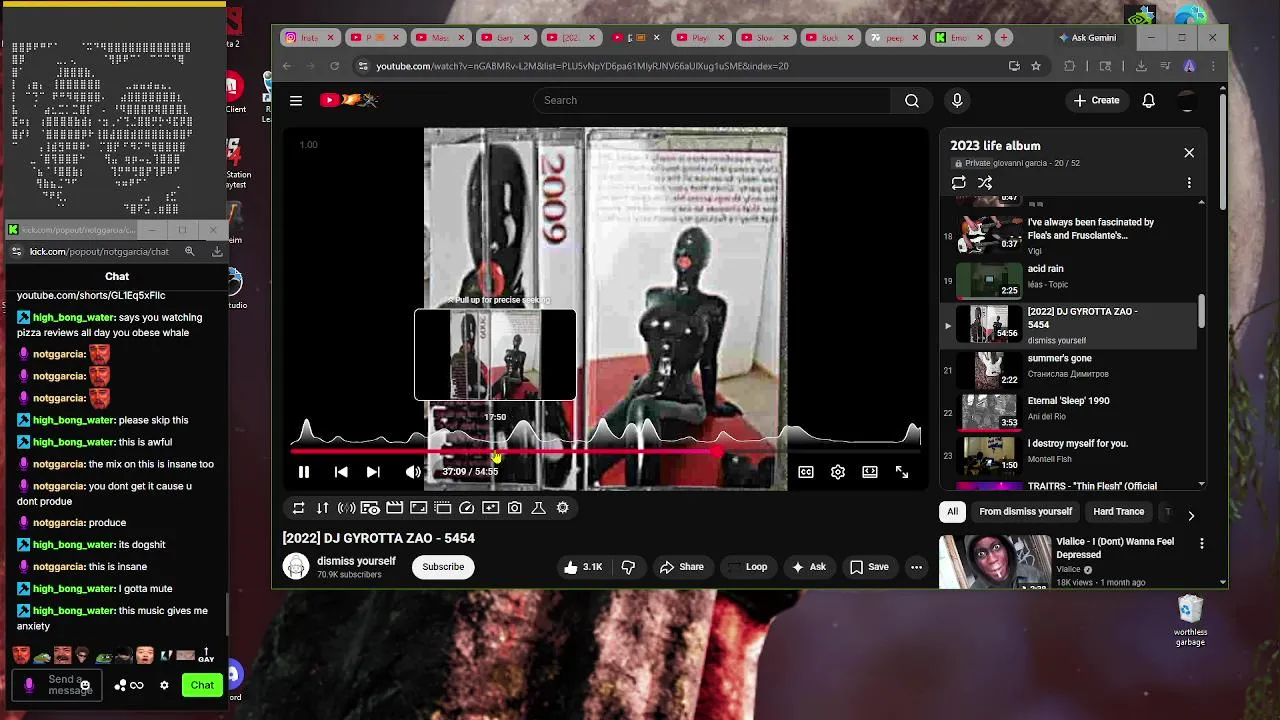The height and width of the screenshot is (720, 1280).
Task: Share this video
Action: pos(681,567)
